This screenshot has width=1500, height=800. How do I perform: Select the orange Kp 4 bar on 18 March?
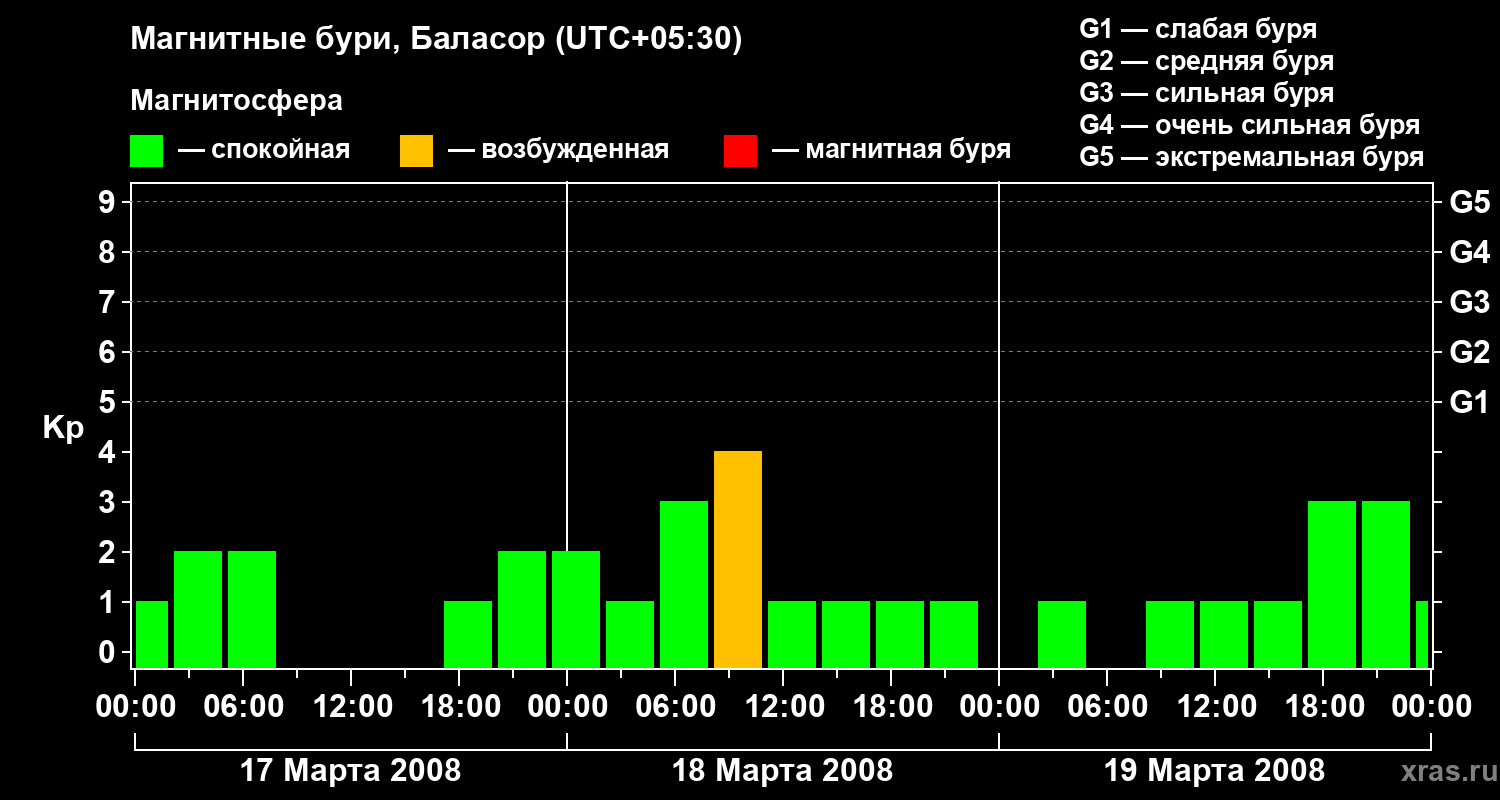[x=738, y=560]
